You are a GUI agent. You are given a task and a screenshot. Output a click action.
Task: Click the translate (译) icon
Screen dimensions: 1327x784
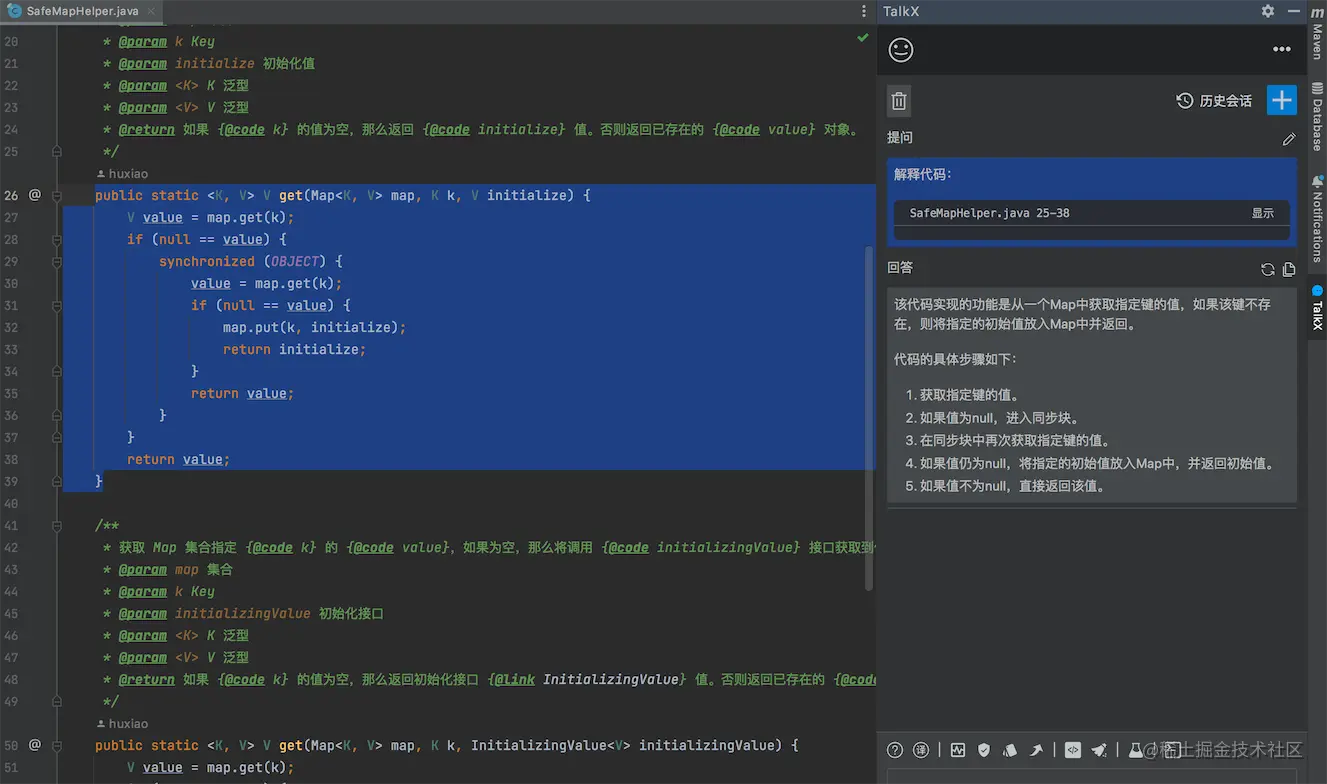tap(921, 750)
